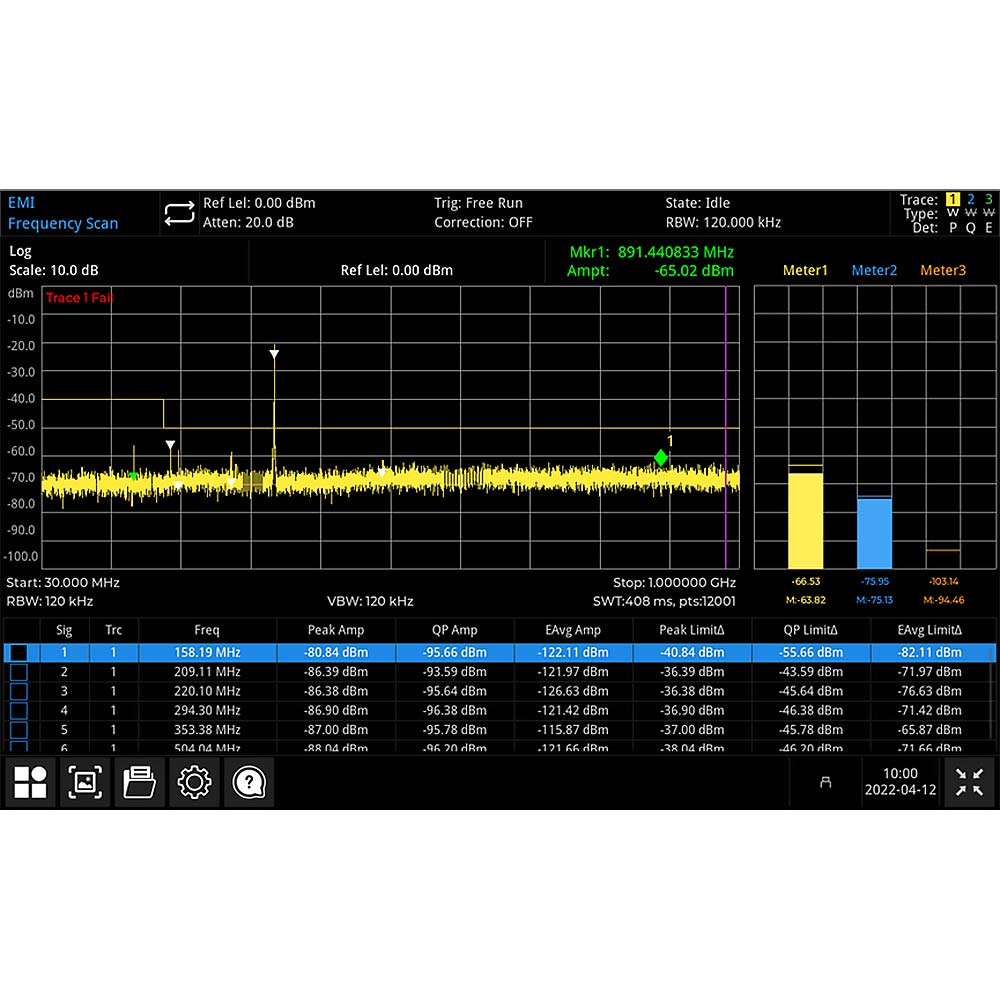
Task: Select the Meter3 label
Action: click(x=943, y=270)
